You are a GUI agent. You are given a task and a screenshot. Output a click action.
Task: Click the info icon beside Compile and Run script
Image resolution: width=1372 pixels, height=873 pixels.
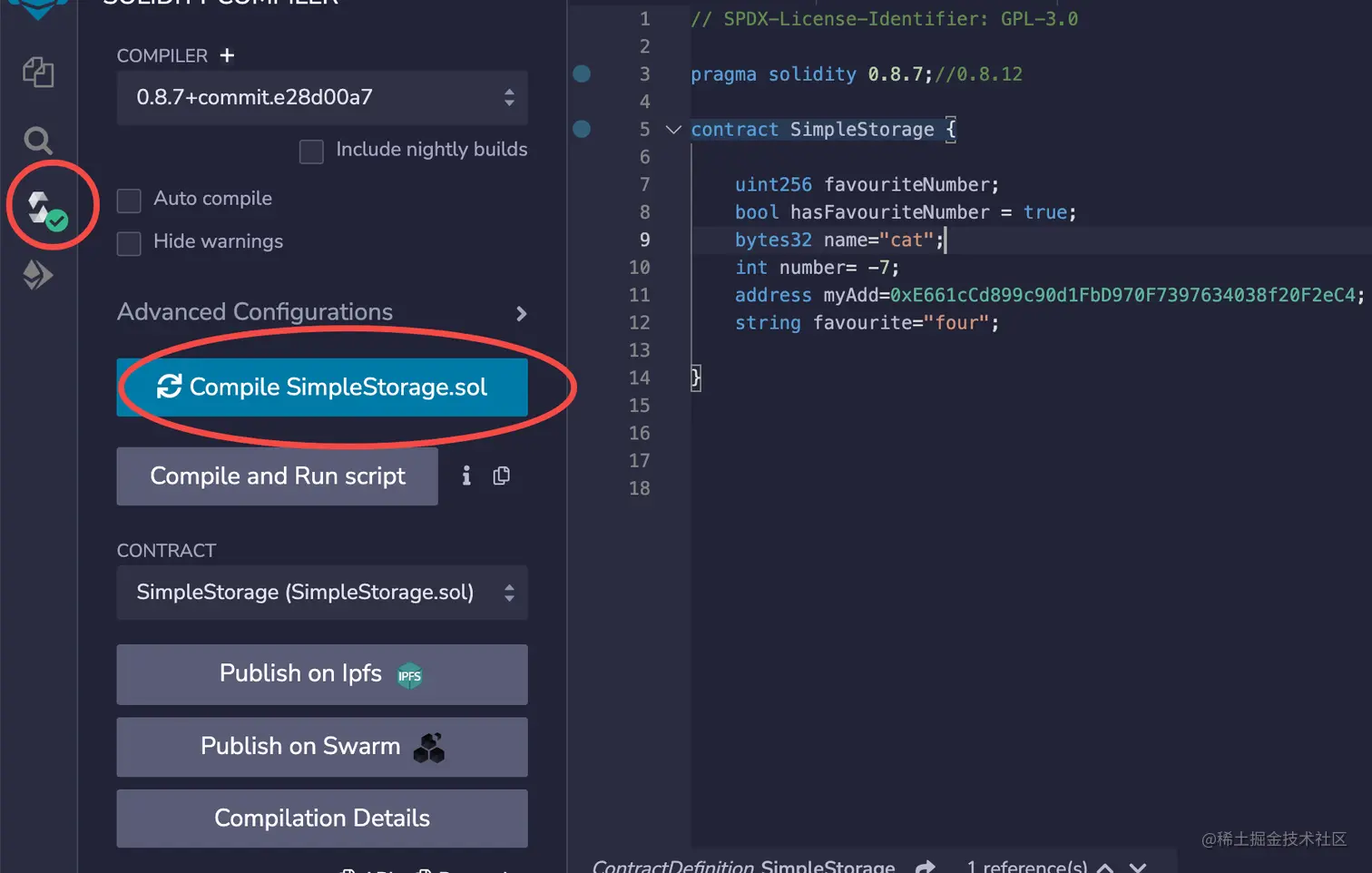pyautogui.click(x=466, y=476)
